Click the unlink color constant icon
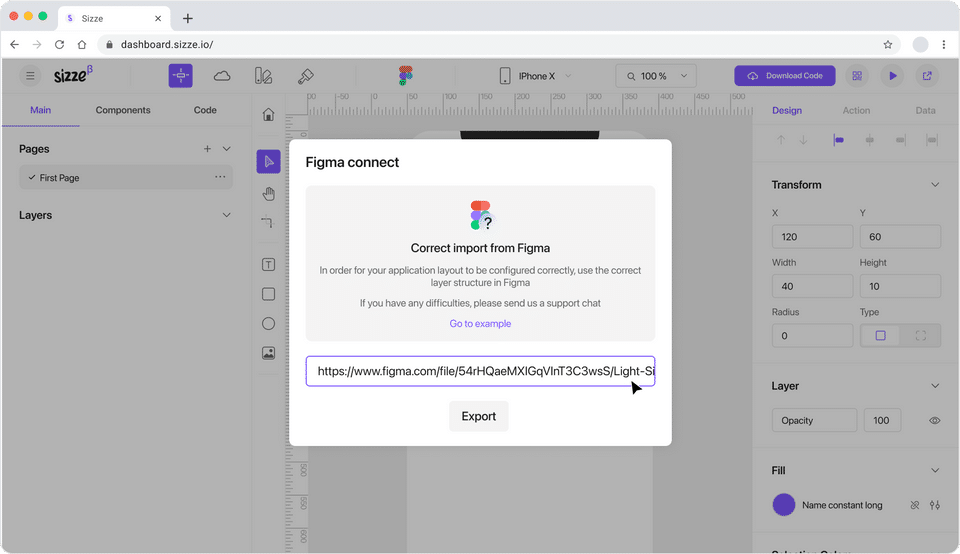 [915, 505]
